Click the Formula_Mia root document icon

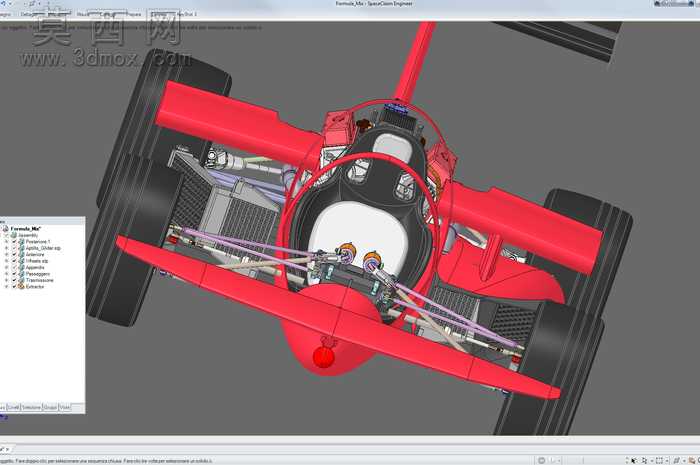coord(5,228)
